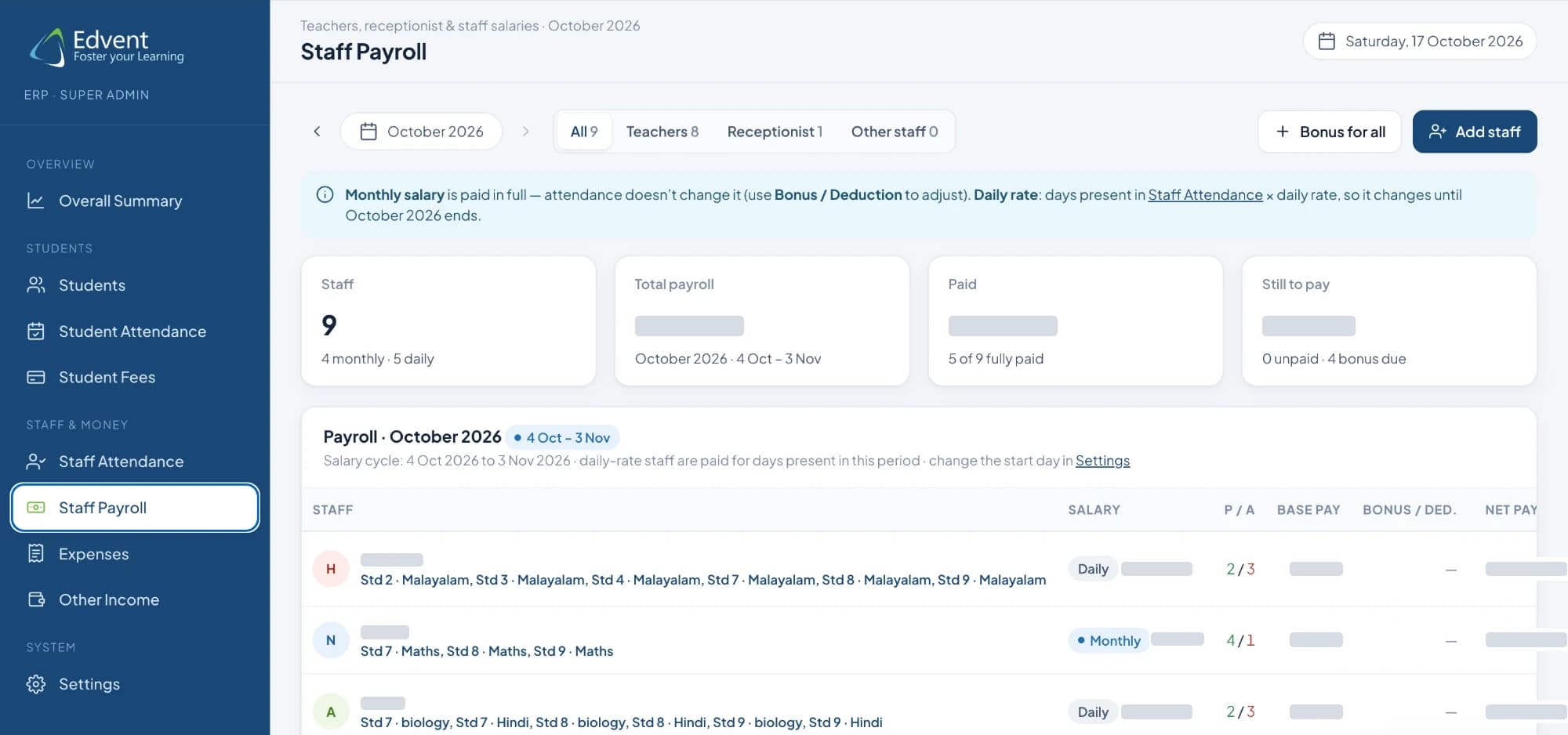Image resolution: width=1568 pixels, height=735 pixels.
Task: Open Overall Summary in the sidebar
Action: 135,201
